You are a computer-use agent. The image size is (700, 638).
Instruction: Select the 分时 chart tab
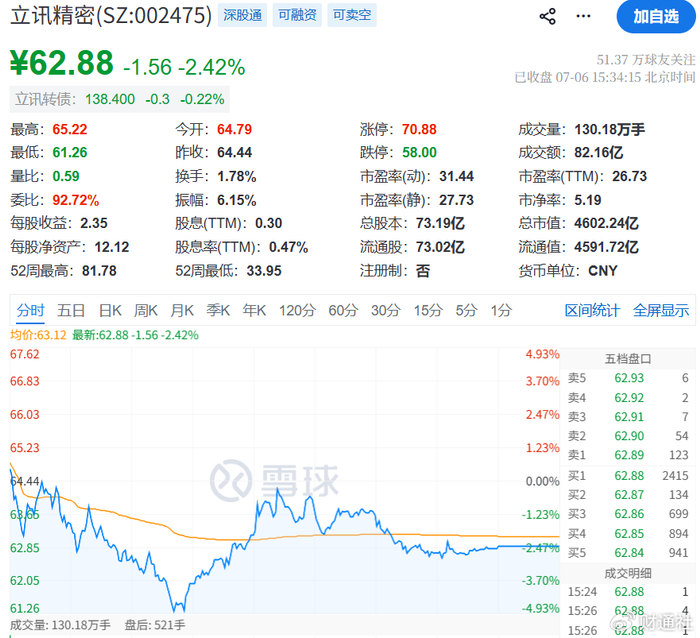31,310
